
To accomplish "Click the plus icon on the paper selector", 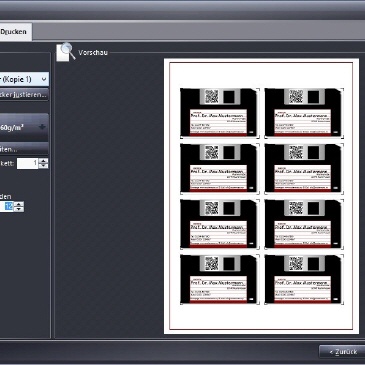I will coord(42,127).
